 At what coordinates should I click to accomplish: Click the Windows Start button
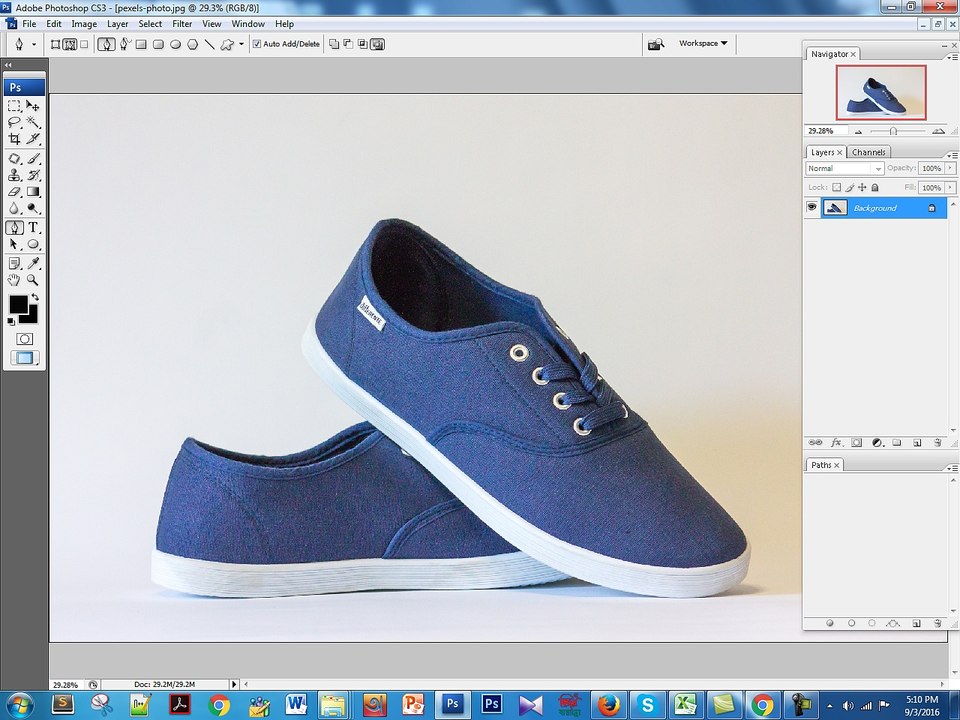[19, 705]
